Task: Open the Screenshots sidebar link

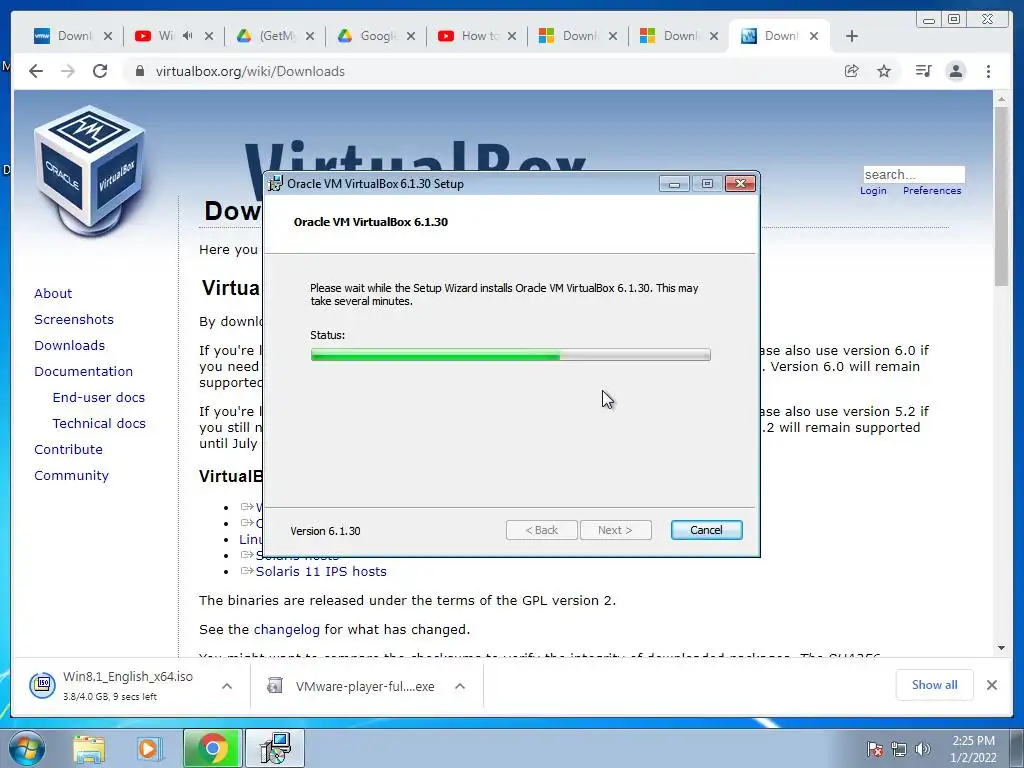Action: pos(74,319)
